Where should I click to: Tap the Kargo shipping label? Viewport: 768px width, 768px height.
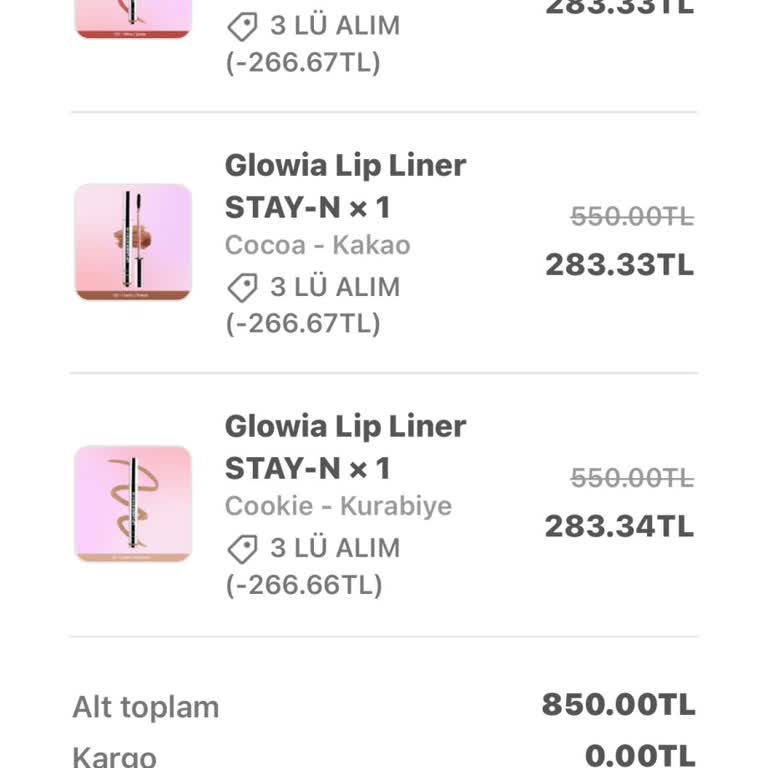tap(114, 756)
